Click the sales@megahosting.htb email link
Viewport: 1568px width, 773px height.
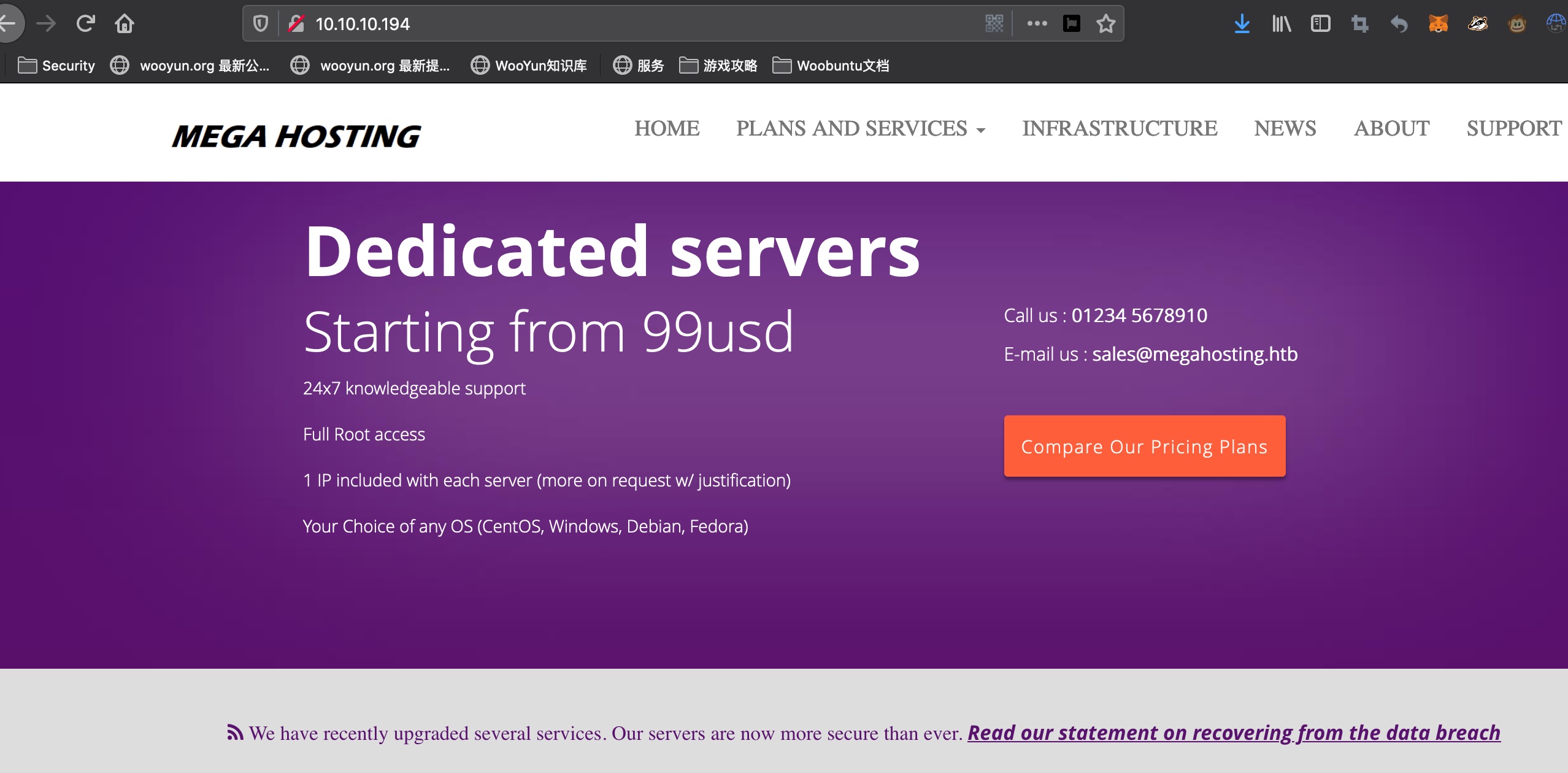pyautogui.click(x=1194, y=354)
